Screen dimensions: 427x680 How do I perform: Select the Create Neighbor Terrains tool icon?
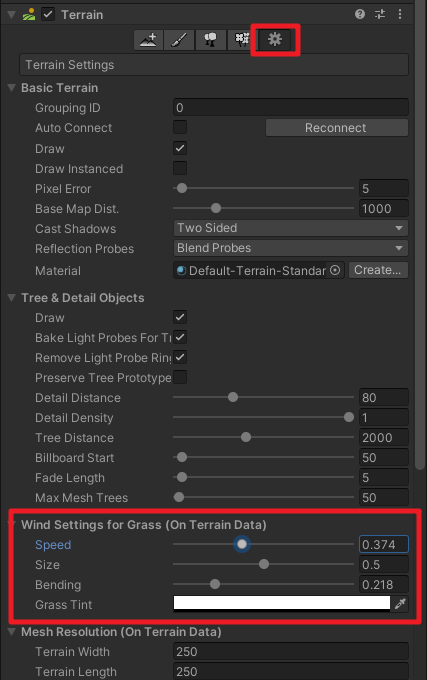(x=148, y=40)
